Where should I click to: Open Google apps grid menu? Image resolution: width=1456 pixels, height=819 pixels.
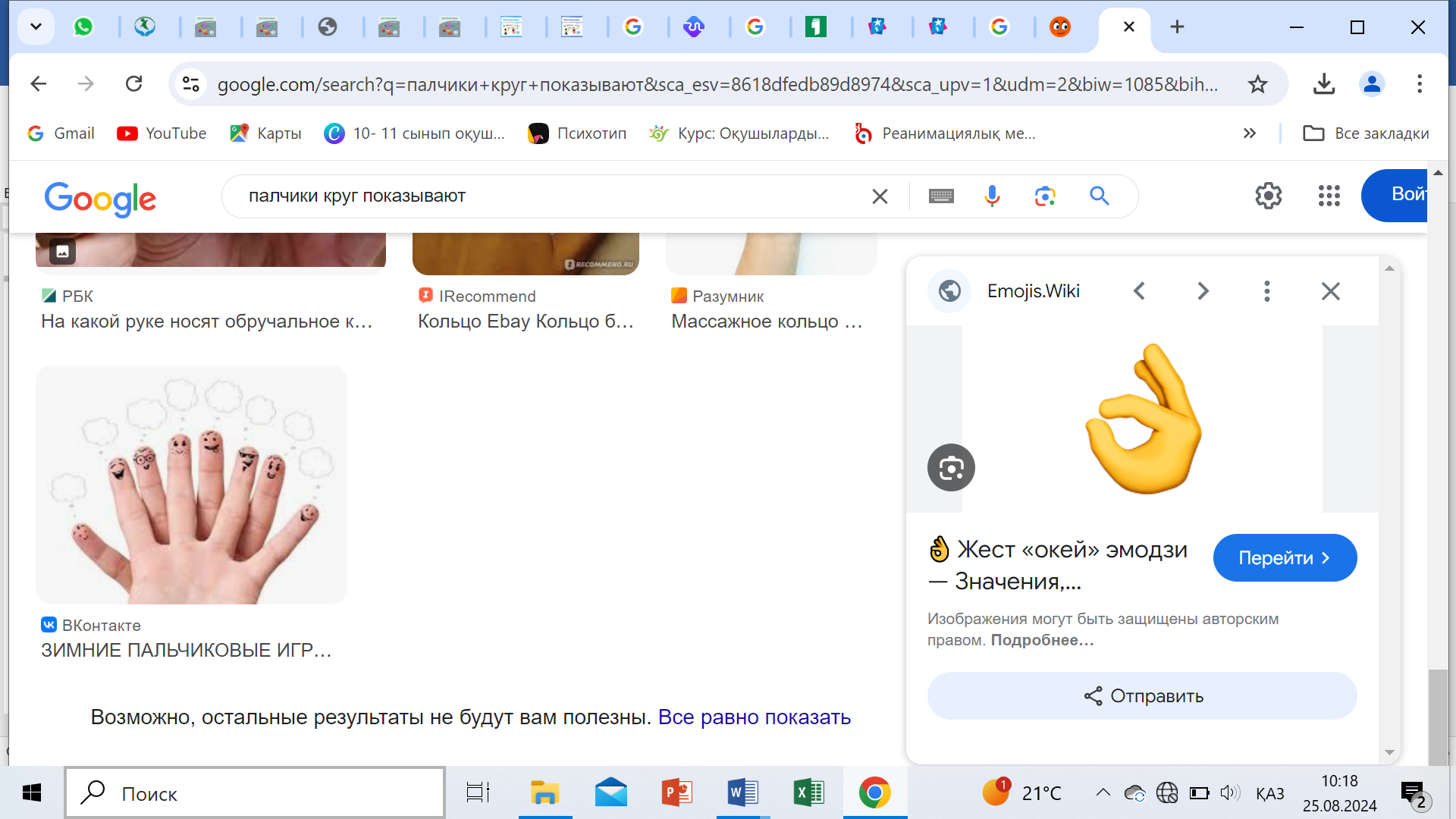coord(1329,196)
